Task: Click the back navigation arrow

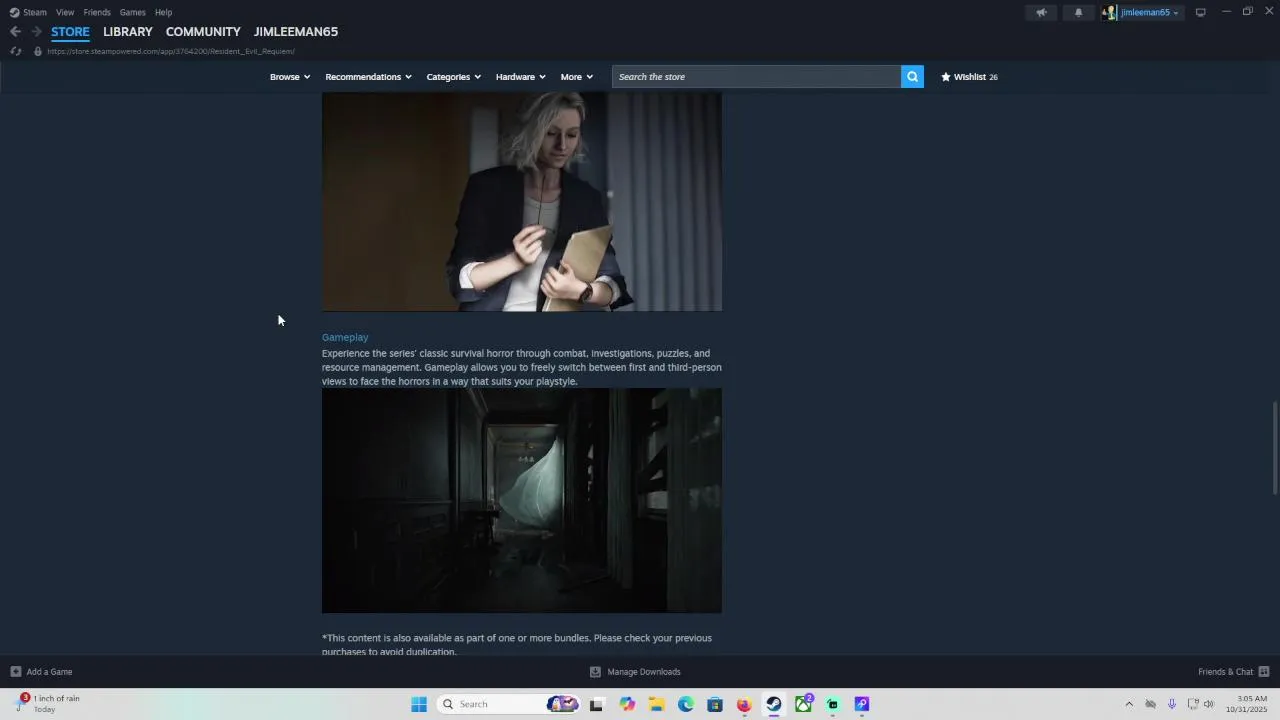Action: 15,32
